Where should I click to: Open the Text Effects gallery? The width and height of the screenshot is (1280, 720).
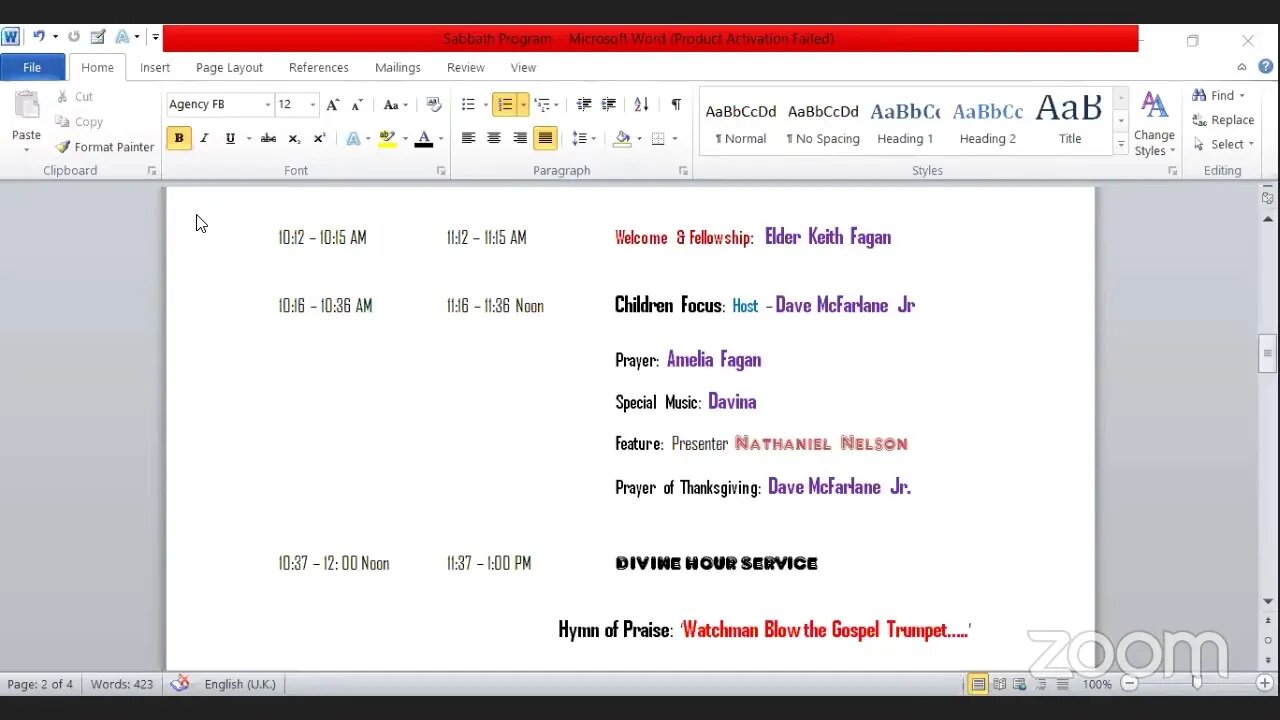pos(353,139)
